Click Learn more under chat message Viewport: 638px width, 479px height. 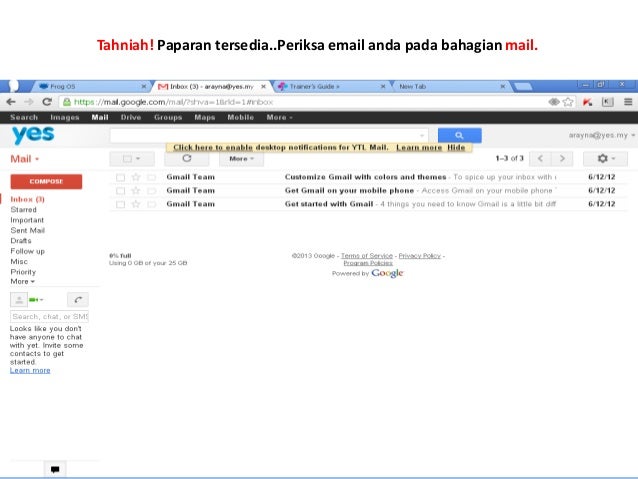30,370
